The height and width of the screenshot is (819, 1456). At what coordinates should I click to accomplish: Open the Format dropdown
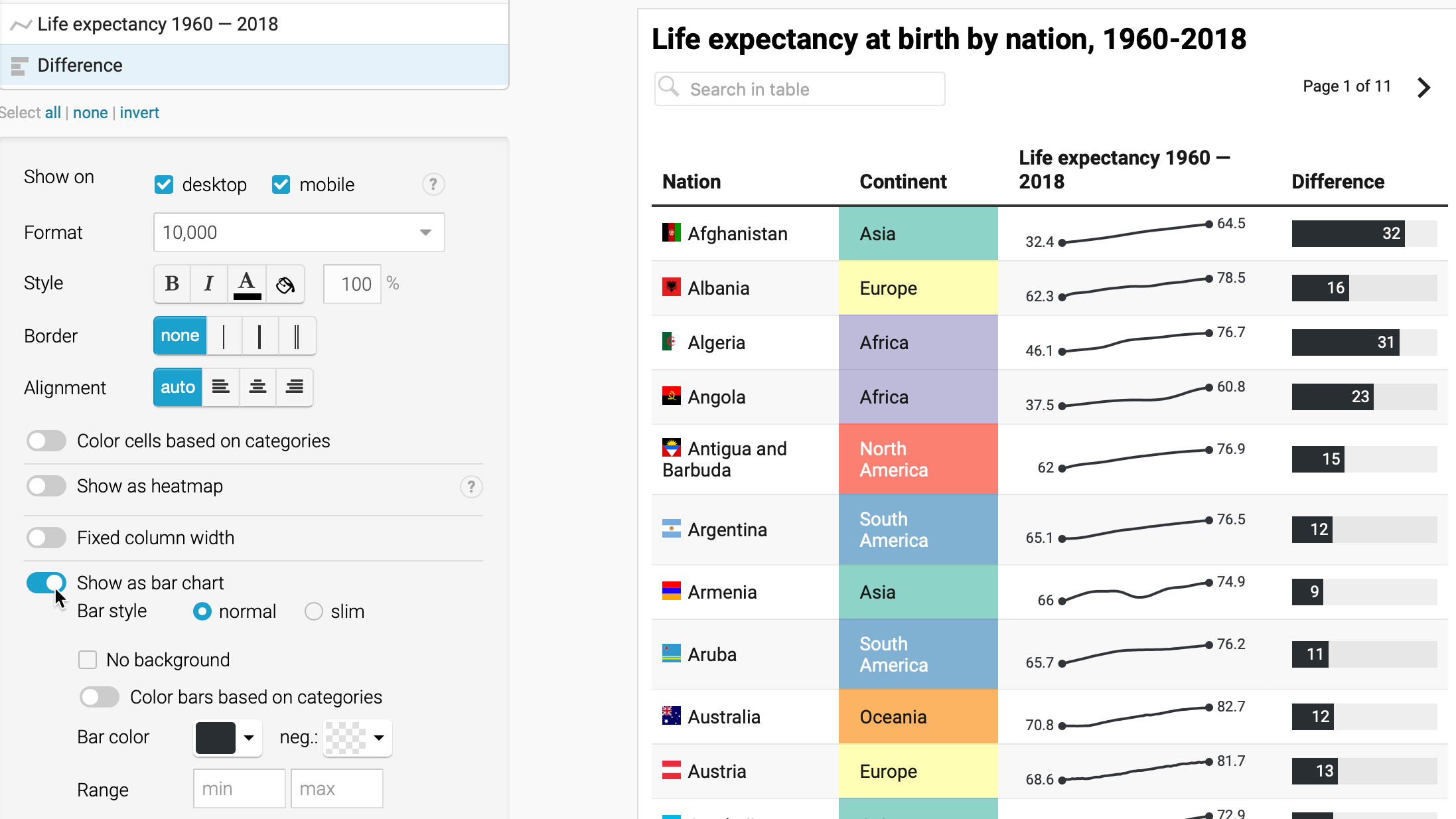click(x=299, y=232)
